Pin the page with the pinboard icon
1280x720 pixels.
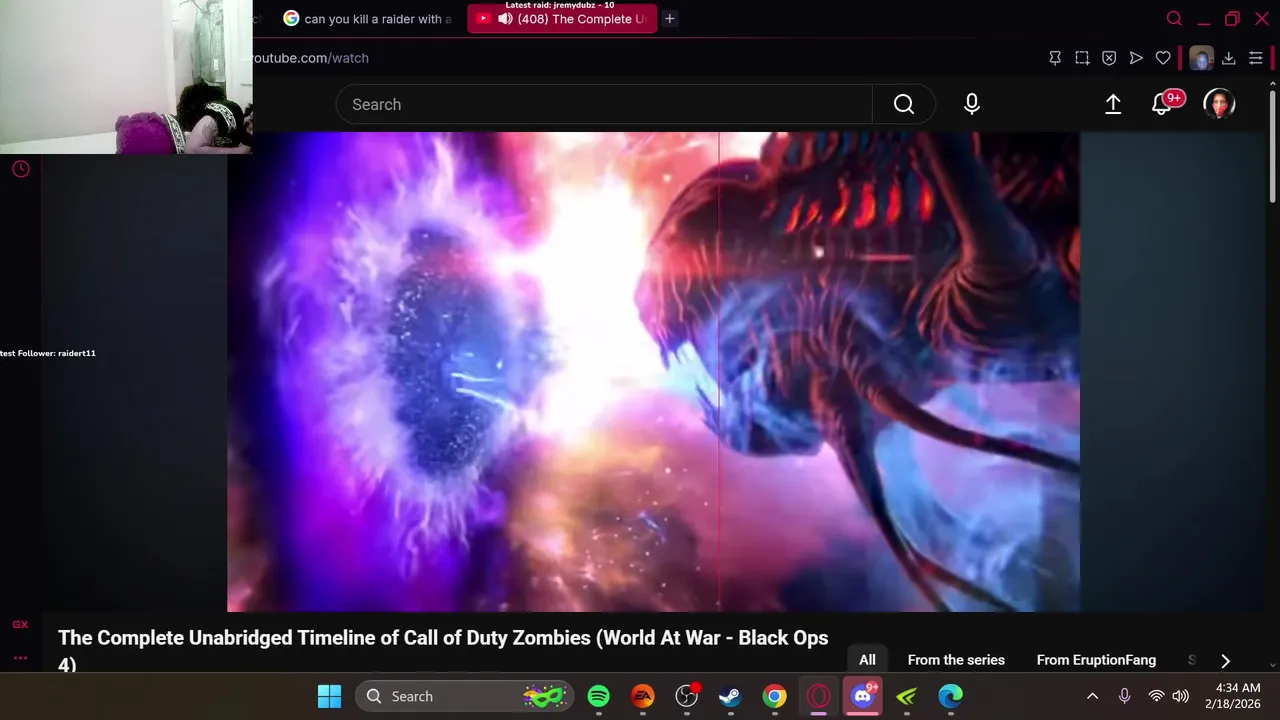[1055, 58]
